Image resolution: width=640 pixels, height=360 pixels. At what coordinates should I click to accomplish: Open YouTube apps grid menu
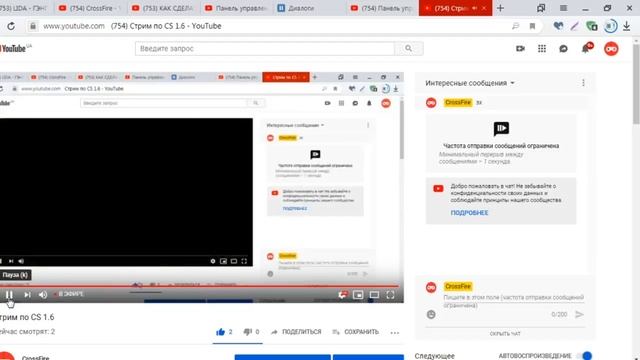(542, 49)
